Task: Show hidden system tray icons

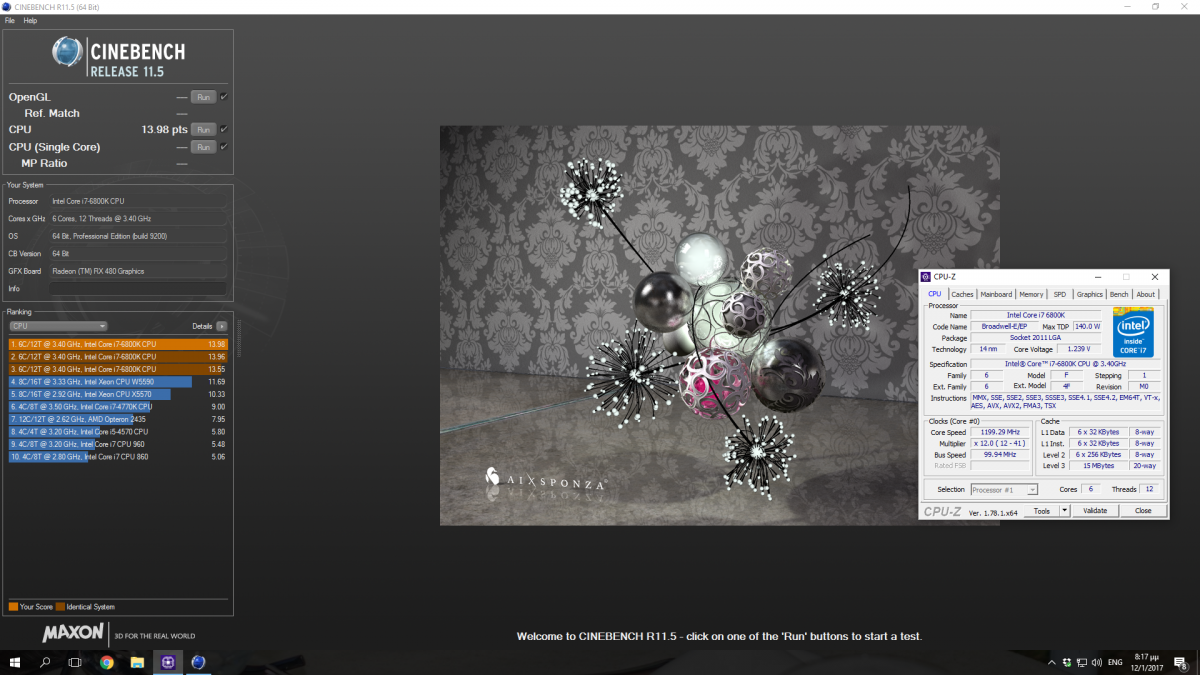Action: pos(1051,662)
